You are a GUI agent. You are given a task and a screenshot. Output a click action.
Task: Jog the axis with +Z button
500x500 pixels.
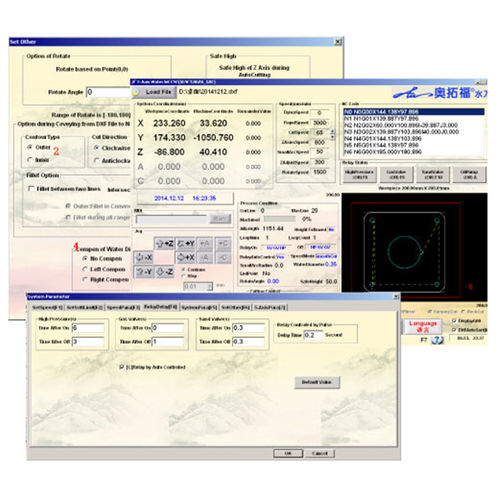pyautogui.click(x=164, y=244)
